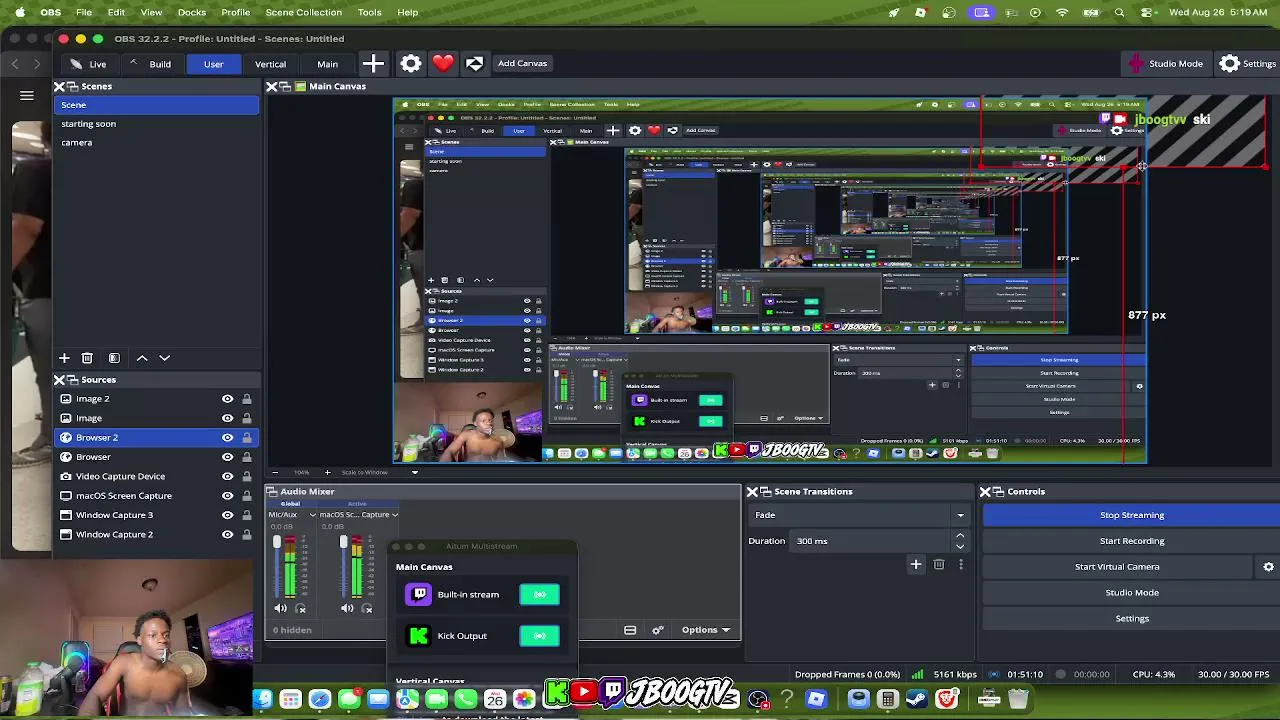Add a new toolbar layout with the plus icon

pyautogui.click(x=373, y=63)
